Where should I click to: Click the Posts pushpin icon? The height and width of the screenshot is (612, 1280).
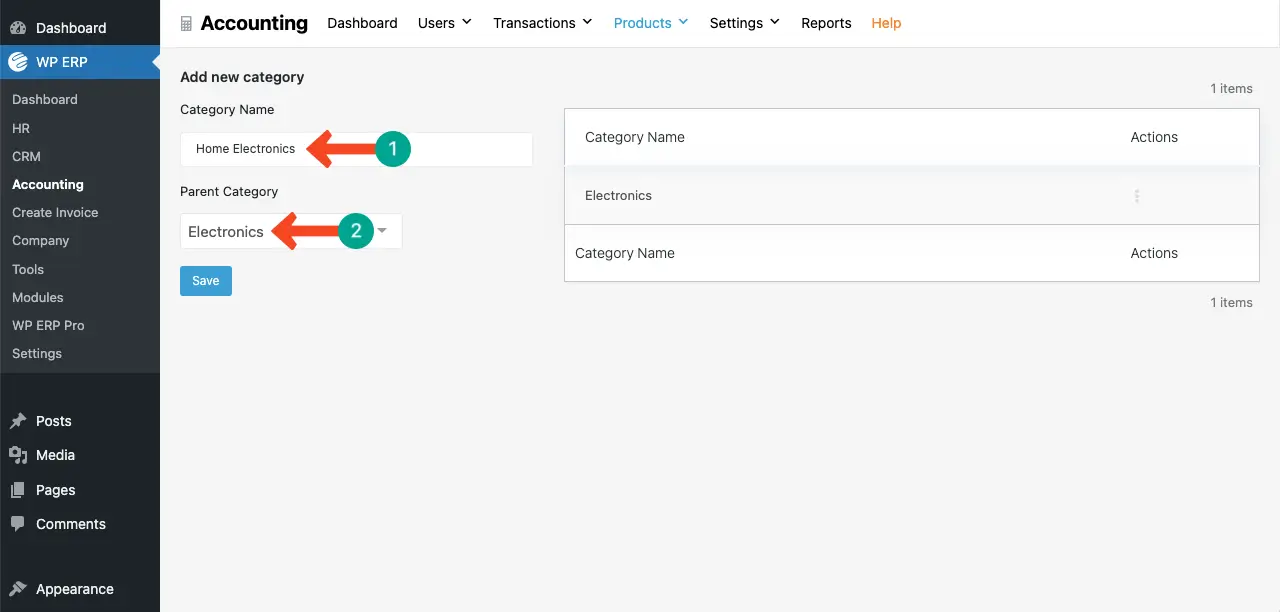[x=18, y=421]
